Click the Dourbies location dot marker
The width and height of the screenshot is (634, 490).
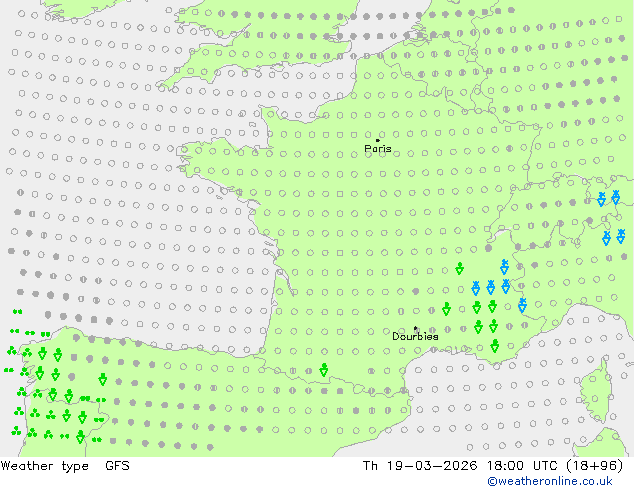(x=415, y=328)
